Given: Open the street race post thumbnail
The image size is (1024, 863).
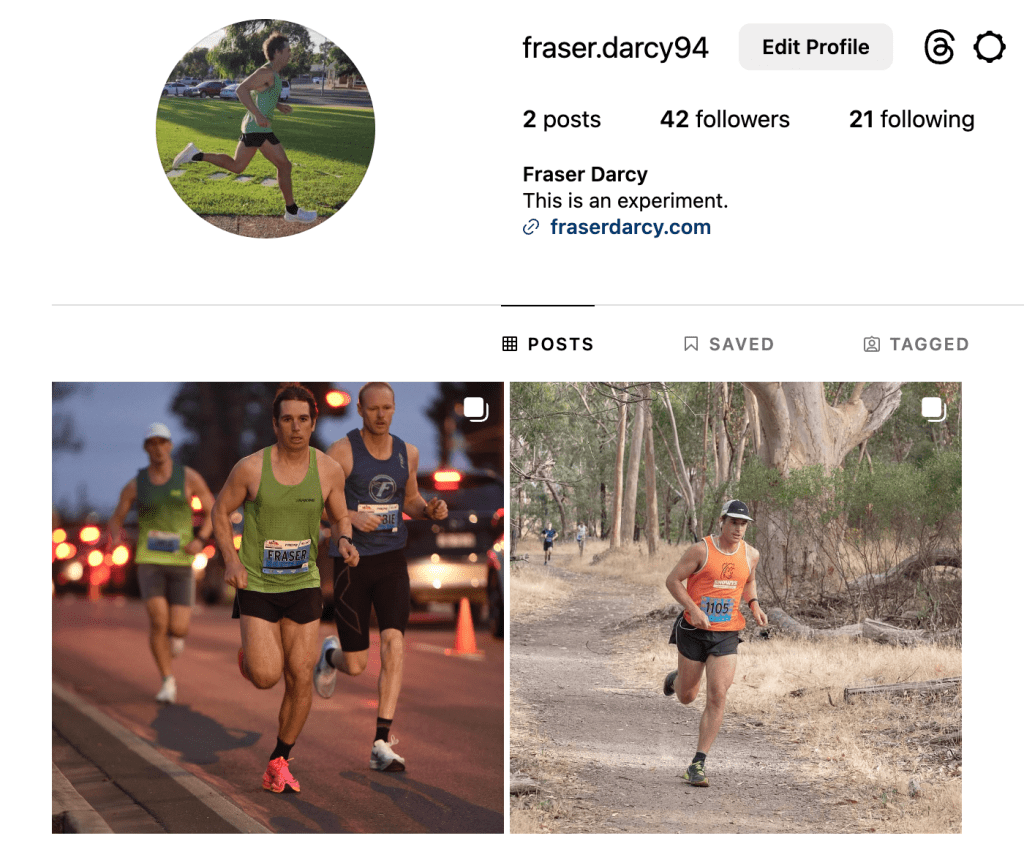Looking at the screenshot, I should [278, 608].
